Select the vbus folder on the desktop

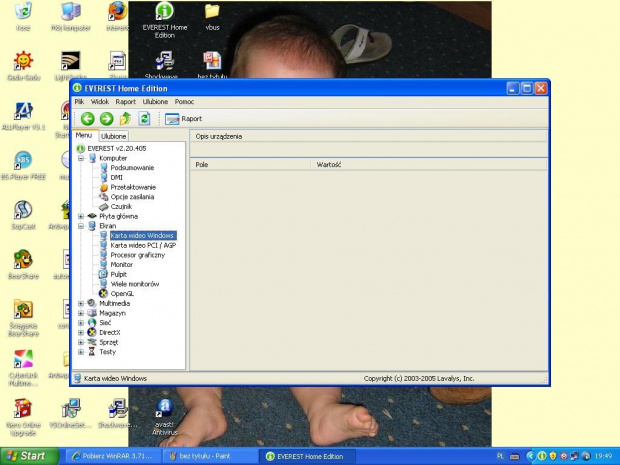(x=212, y=17)
